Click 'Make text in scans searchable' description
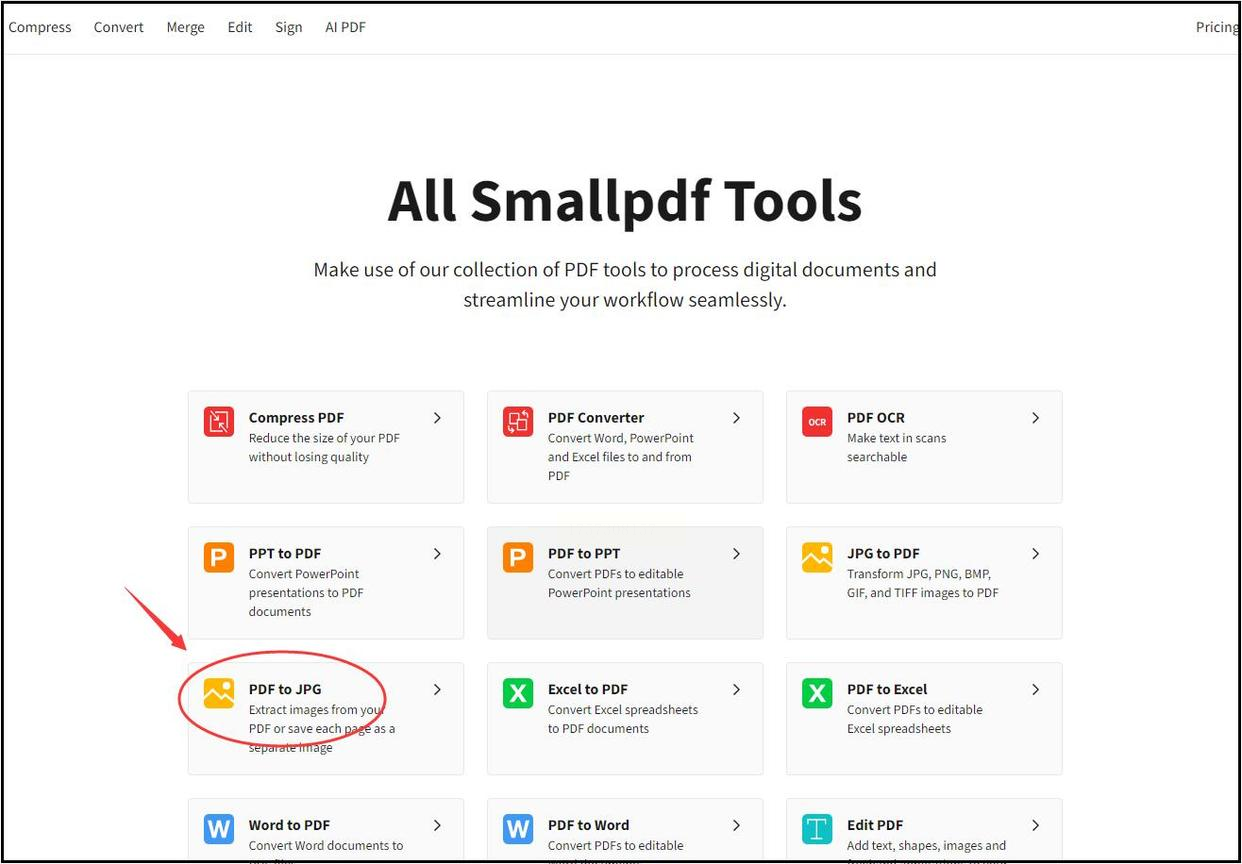The height and width of the screenshot is (864, 1242). (896, 448)
